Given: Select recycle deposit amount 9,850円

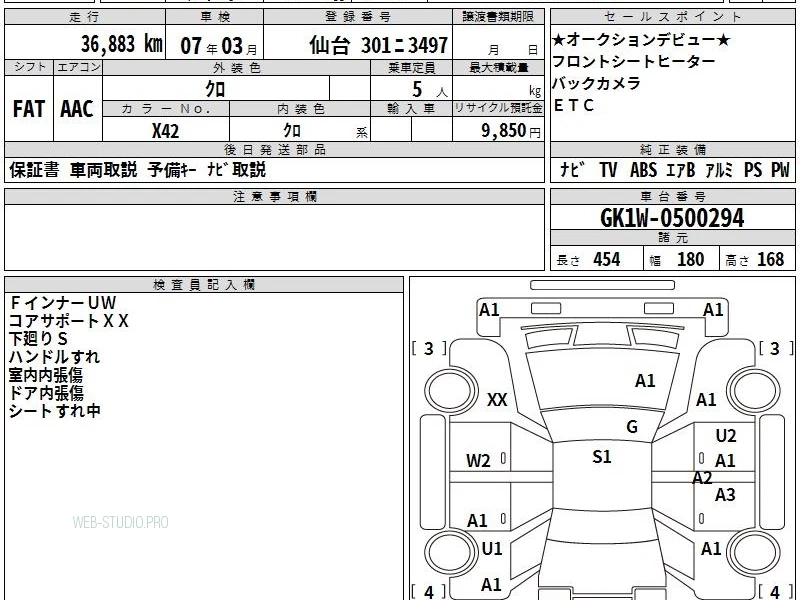Looking at the screenshot, I should 511,131.
